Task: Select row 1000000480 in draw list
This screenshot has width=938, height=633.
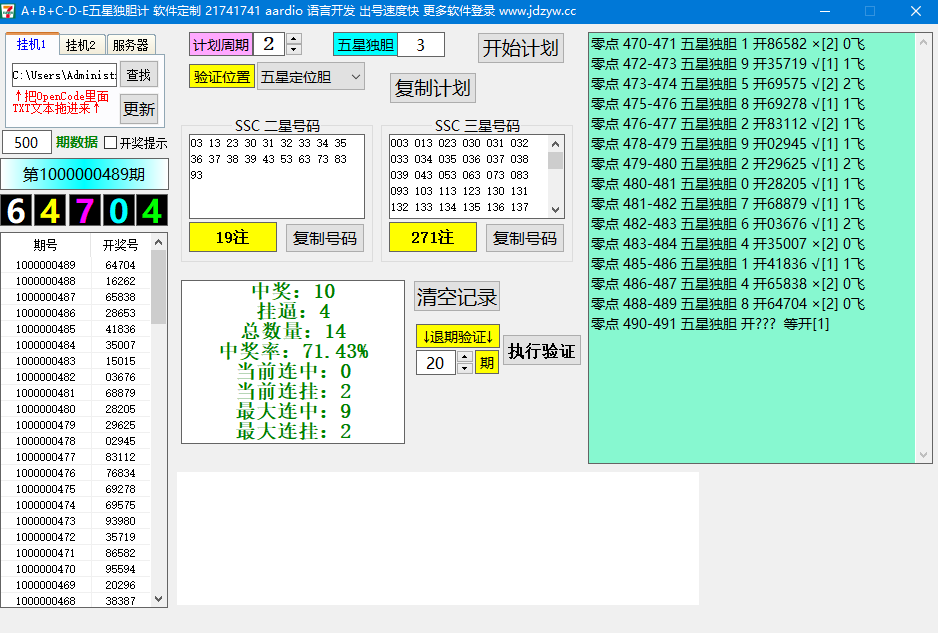Action: 76,409
